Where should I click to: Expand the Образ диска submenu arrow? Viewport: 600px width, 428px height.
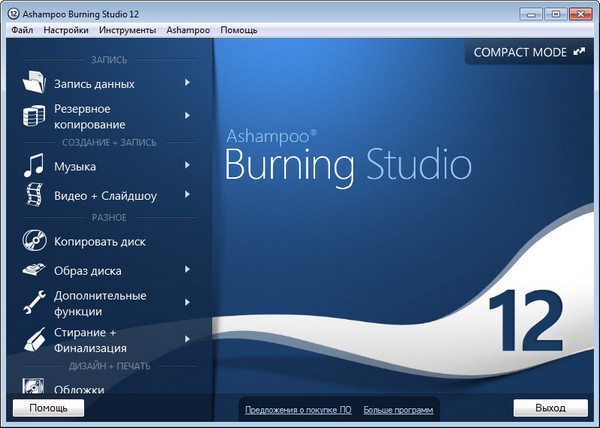click(187, 270)
